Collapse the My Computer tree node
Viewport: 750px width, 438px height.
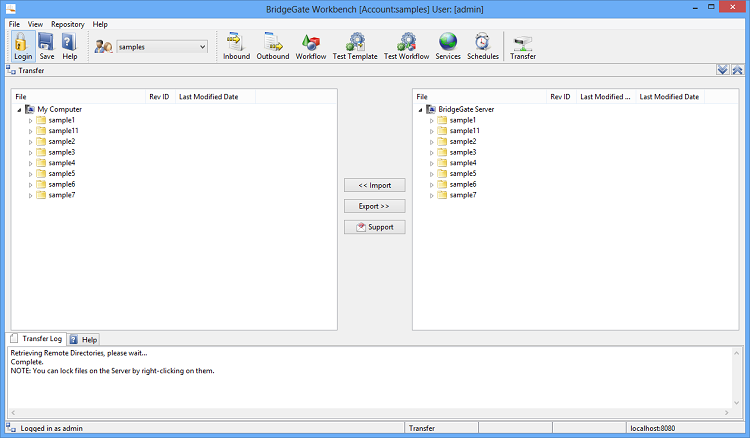coord(20,110)
